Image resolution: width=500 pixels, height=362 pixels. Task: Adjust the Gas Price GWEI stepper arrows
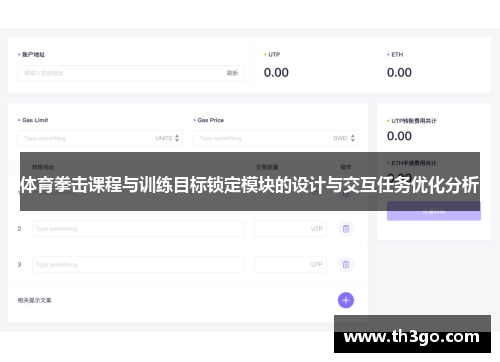353,138
